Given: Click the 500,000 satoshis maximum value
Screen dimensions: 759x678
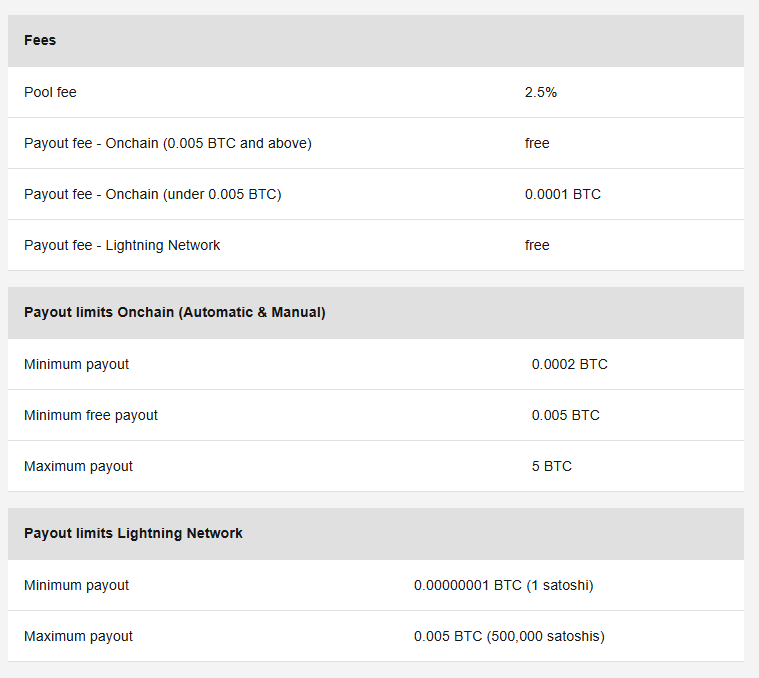Looking at the screenshot, I should [x=509, y=636].
